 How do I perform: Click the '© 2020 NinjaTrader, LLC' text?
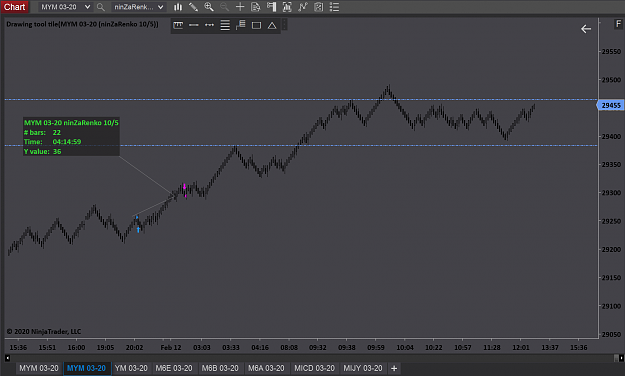(44, 331)
